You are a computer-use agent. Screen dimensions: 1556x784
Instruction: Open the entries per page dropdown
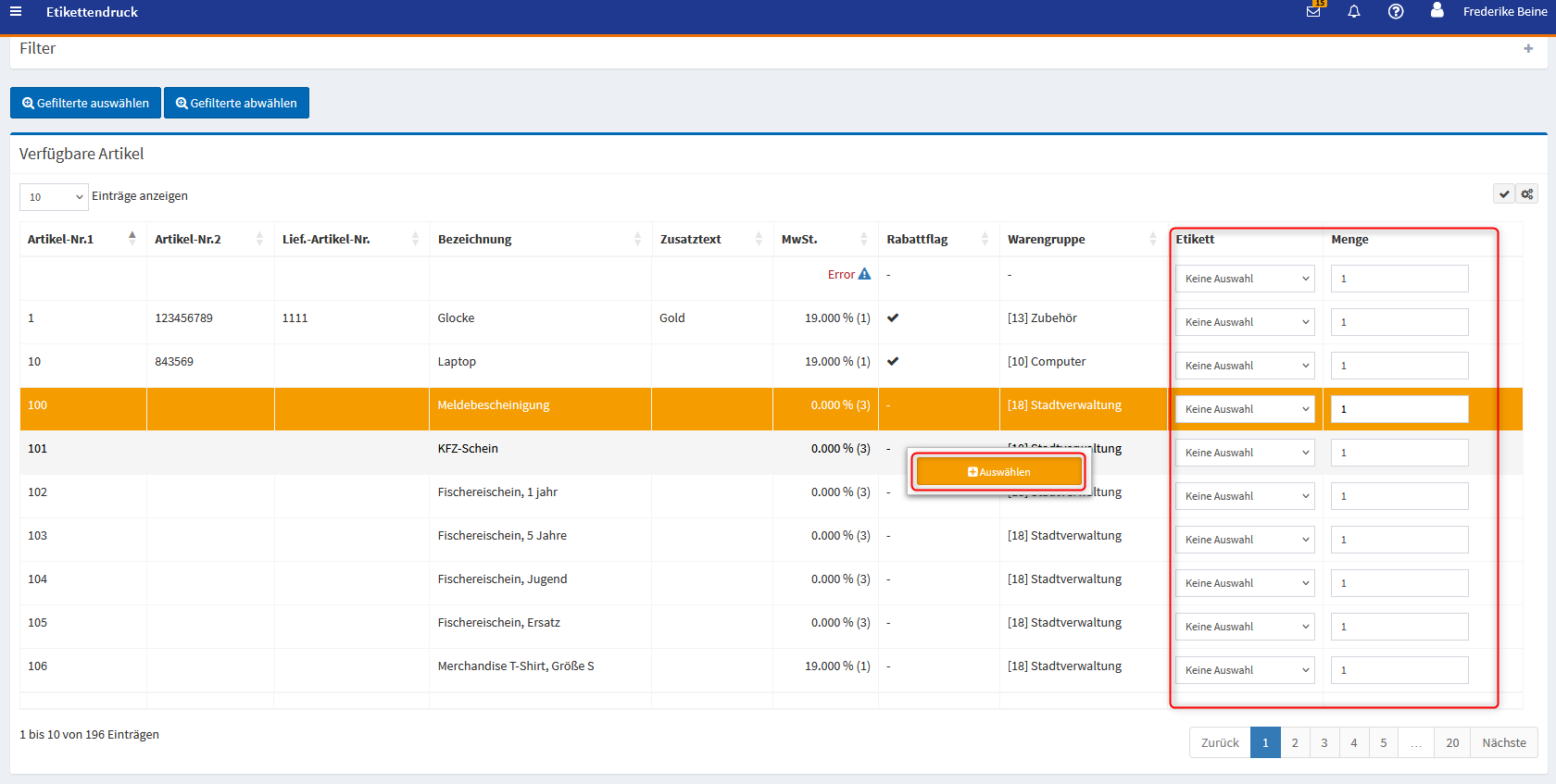pos(54,197)
